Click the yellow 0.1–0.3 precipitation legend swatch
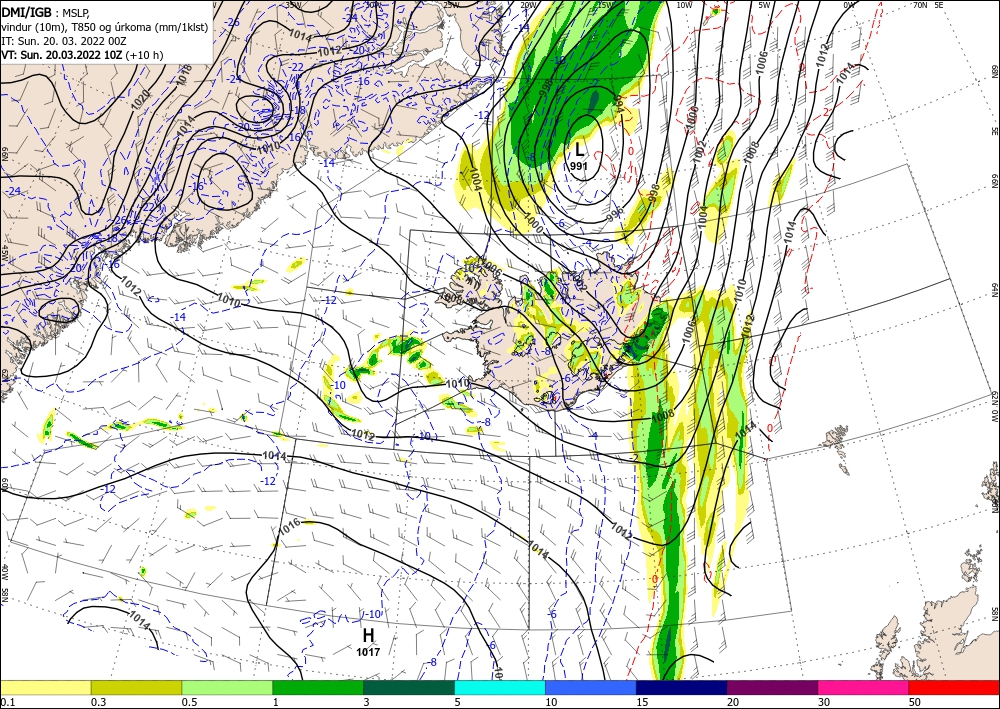This screenshot has width=1000, height=709. (45, 687)
